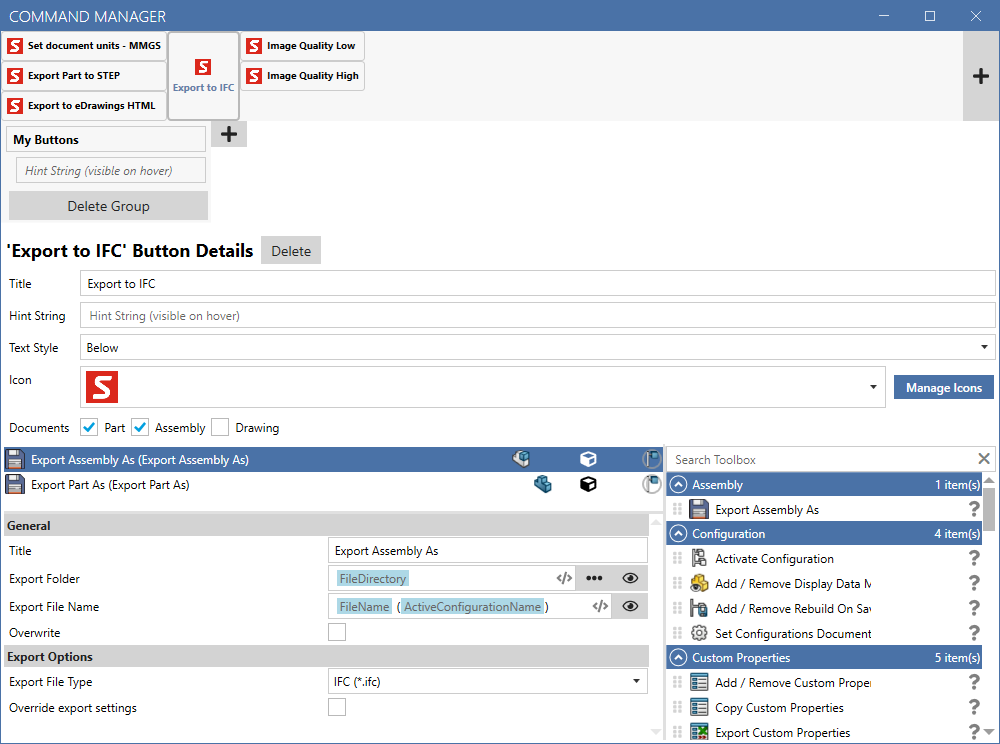Click the assembly icon in the Export Assembly As row
1000x744 pixels.
click(521, 459)
